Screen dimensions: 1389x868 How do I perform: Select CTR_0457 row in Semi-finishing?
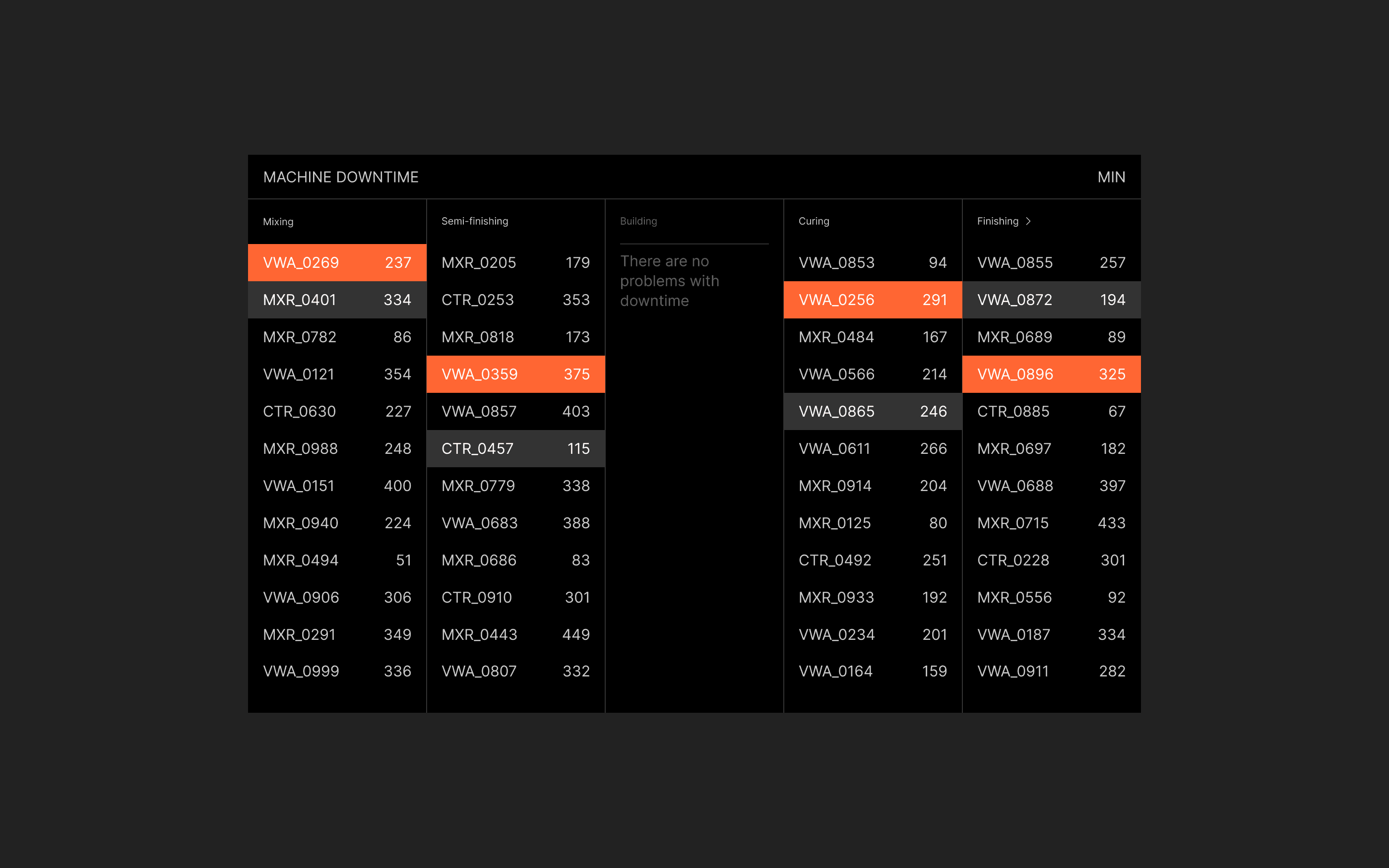pos(515,448)
